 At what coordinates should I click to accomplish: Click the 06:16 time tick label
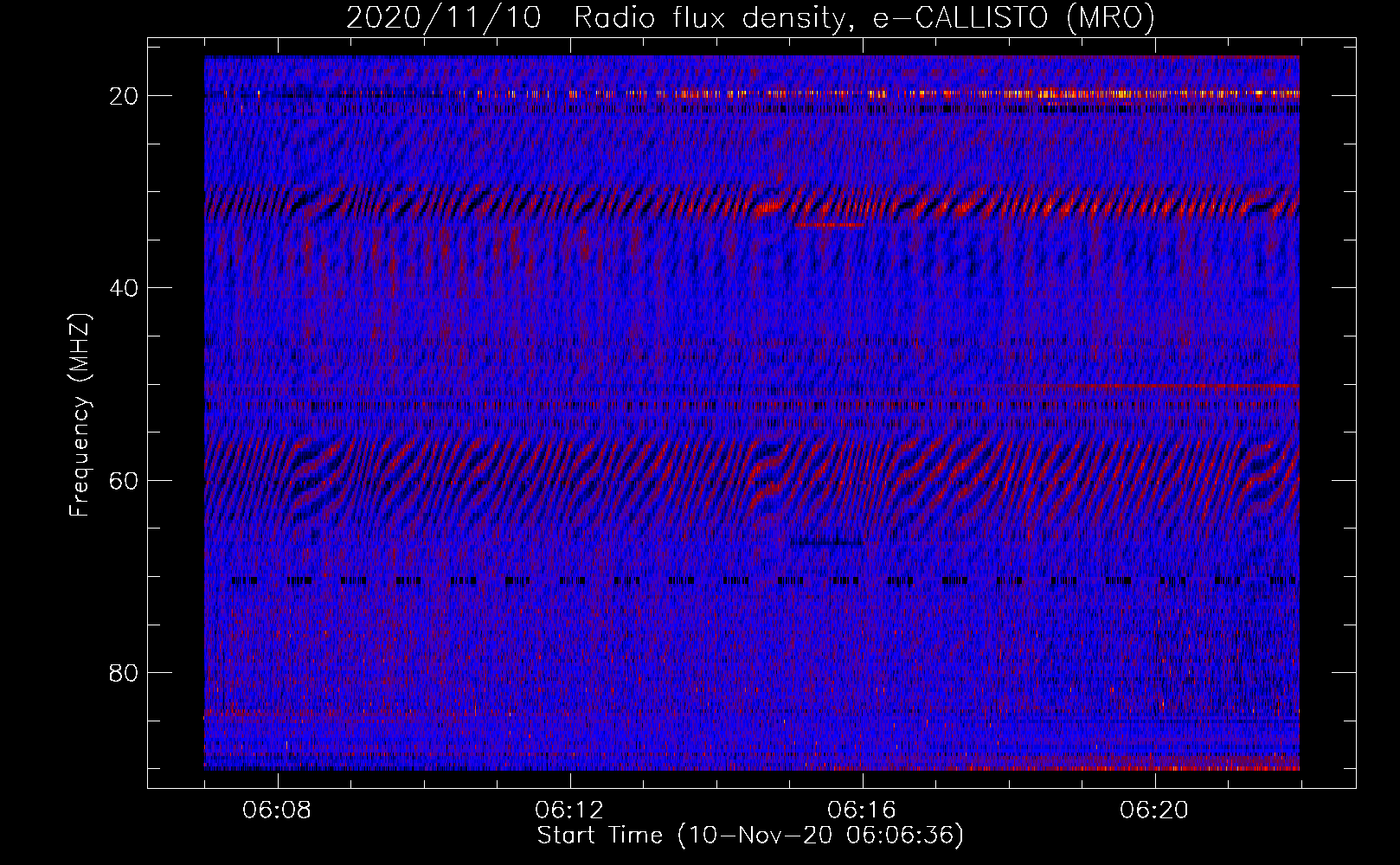(x=862, y=811)
